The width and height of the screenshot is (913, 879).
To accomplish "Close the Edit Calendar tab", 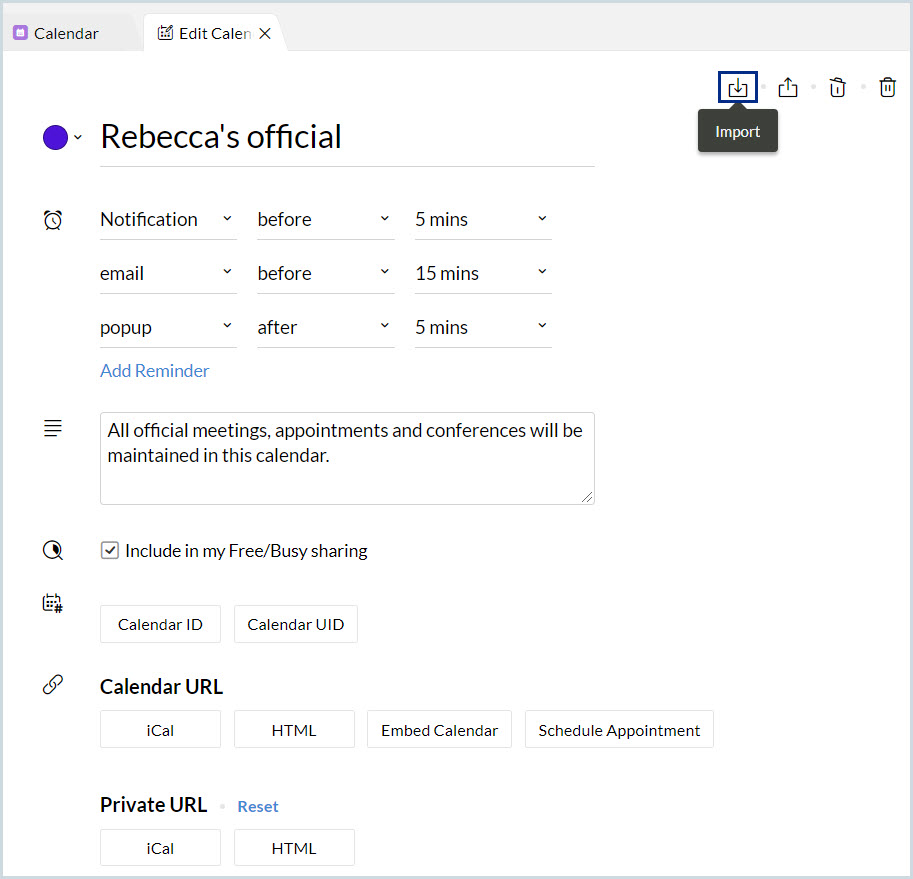I will [x=265, y=33].
